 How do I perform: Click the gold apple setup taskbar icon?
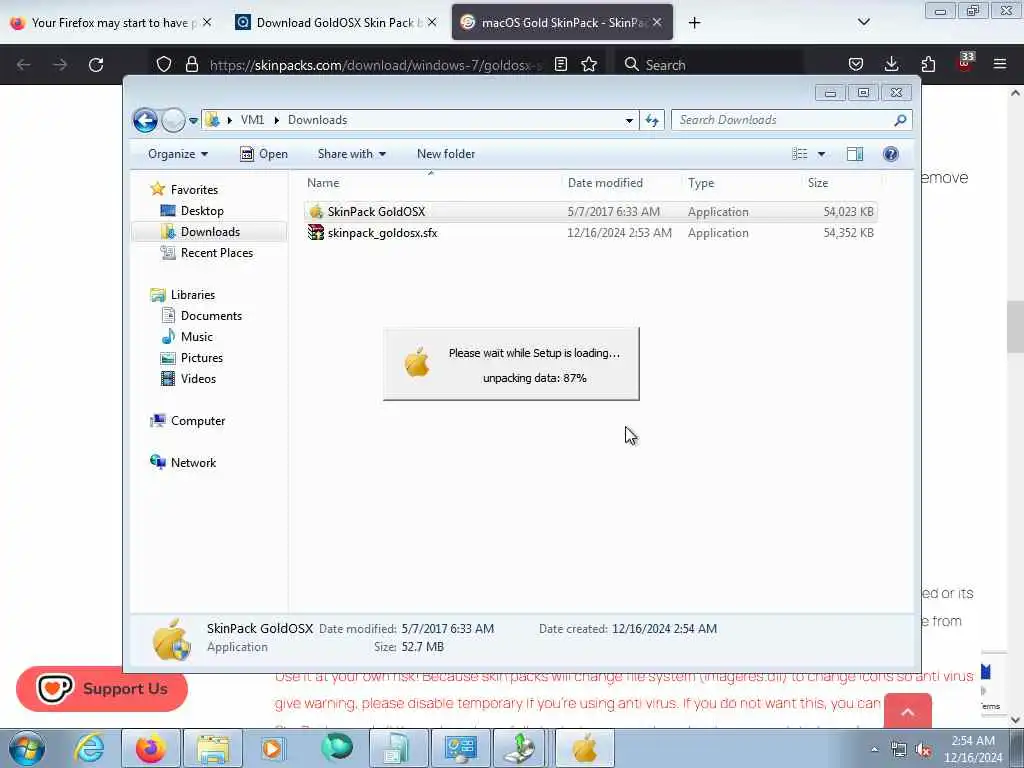point(585,748)
